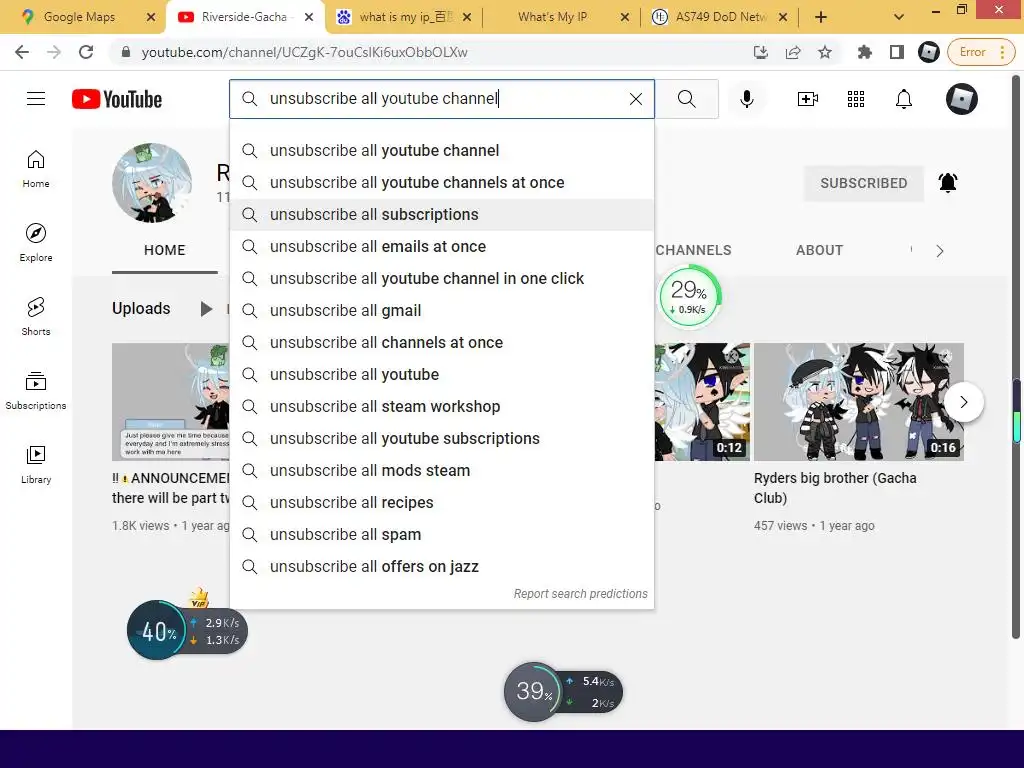
Task: Open the notifications bell in header
Action: click(904, 99)
